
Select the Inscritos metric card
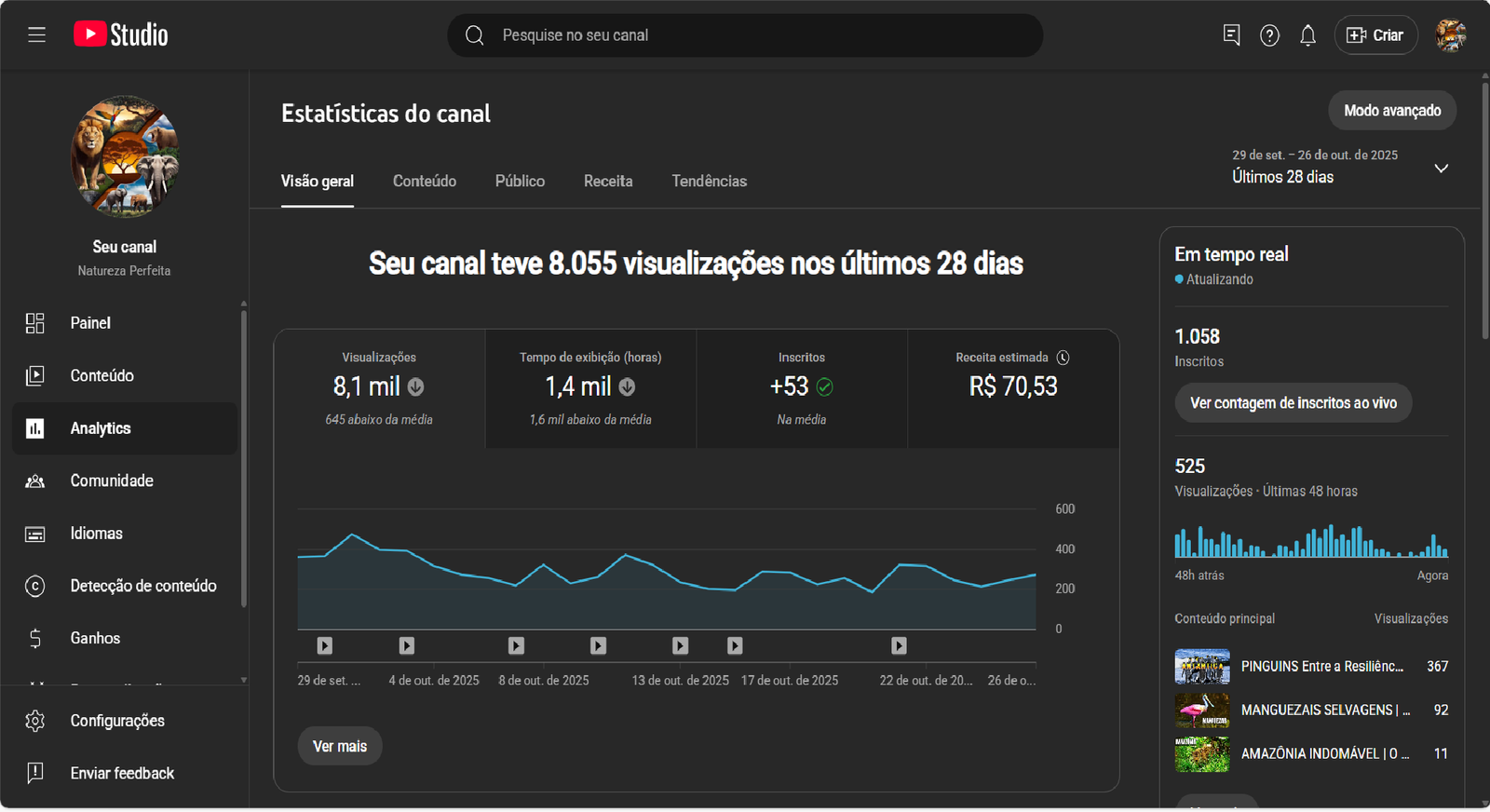pos(802,388)
